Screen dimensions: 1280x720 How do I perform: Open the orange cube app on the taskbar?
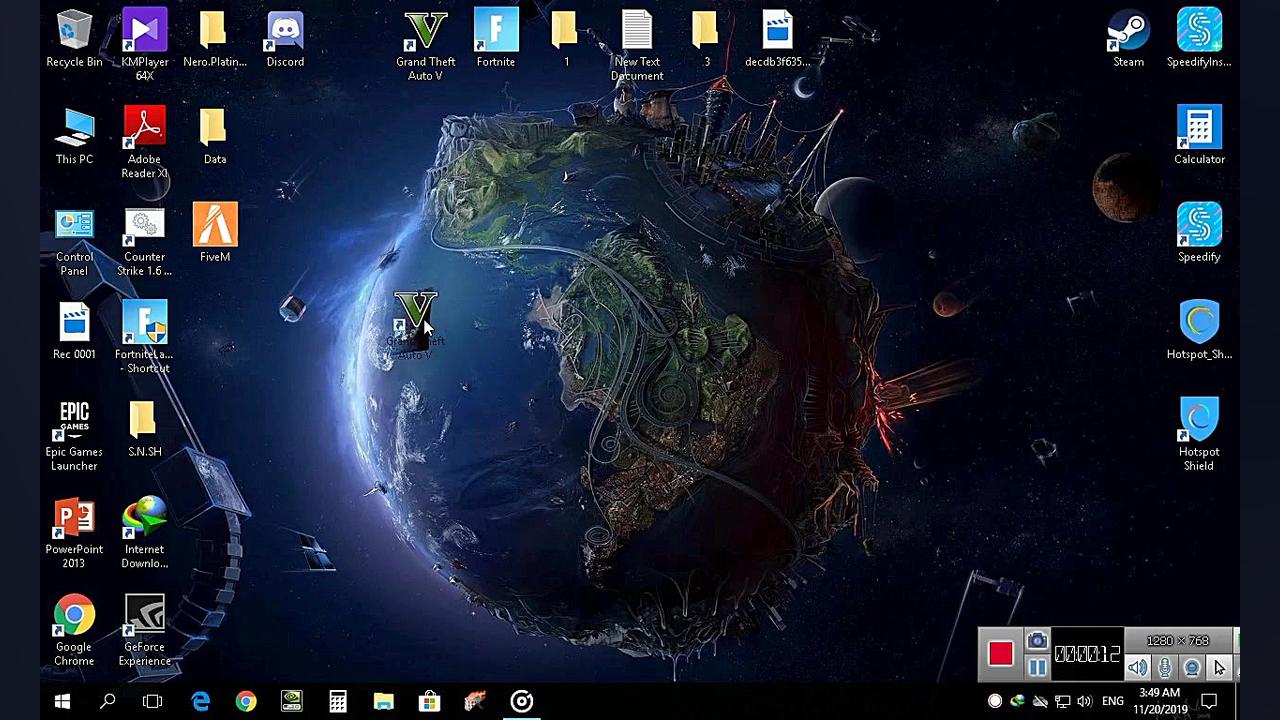(475, 702)
